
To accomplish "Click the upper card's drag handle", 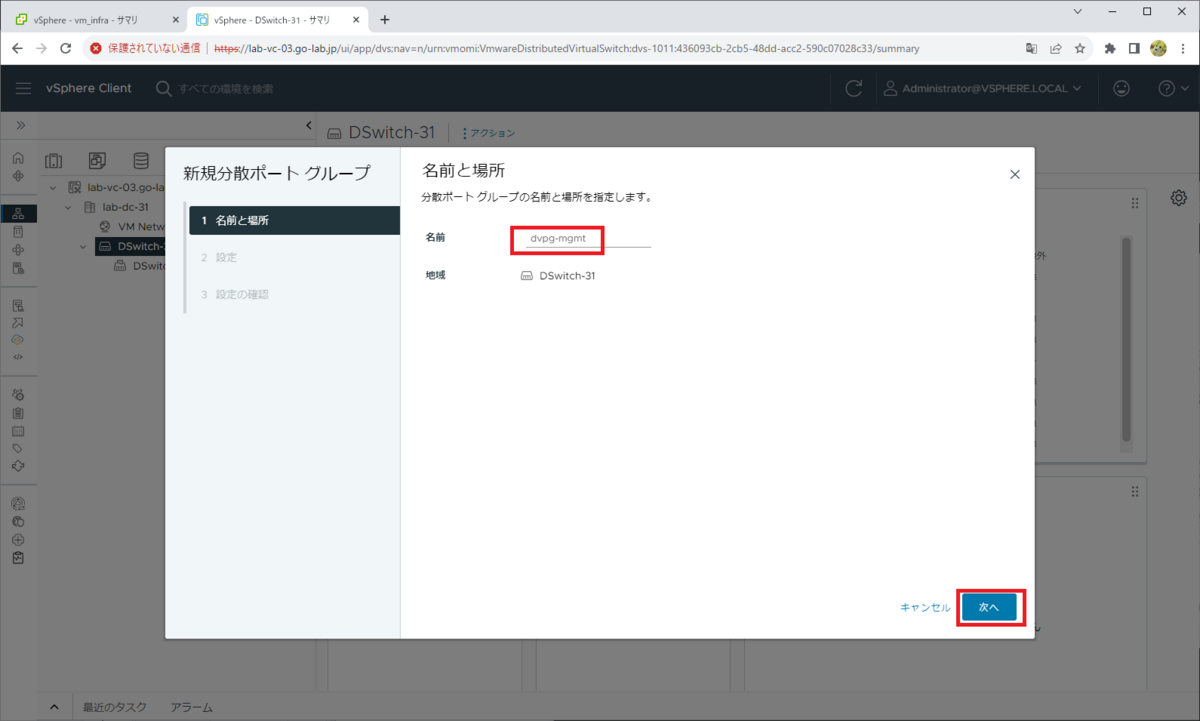I will [x=1135, y=203].
